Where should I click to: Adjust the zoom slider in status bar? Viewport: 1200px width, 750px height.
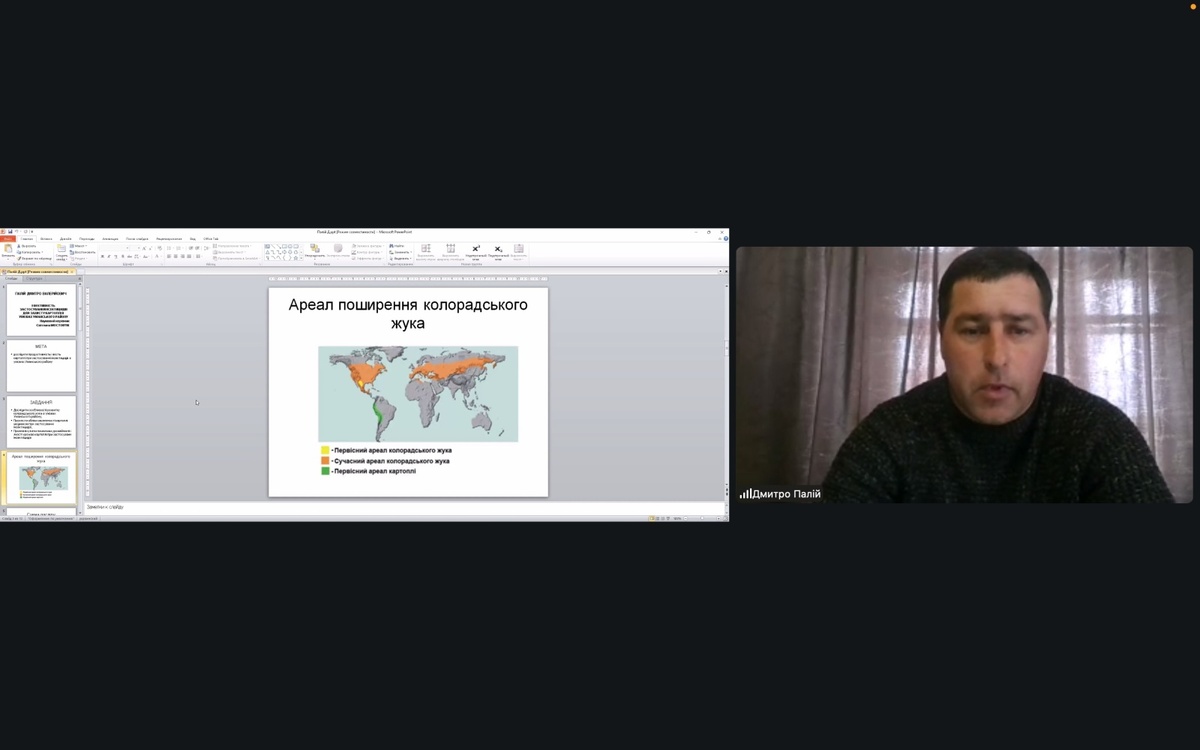pos(700,518)
